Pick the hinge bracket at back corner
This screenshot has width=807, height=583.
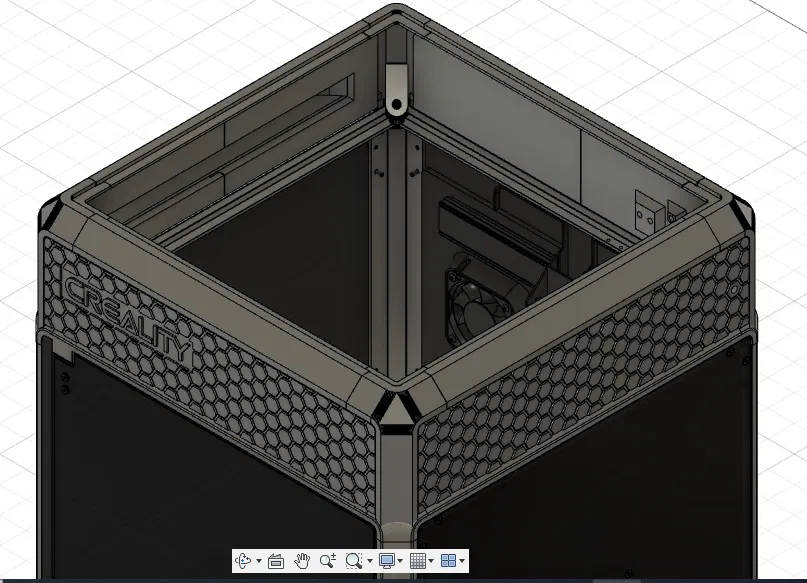point(395,89)
